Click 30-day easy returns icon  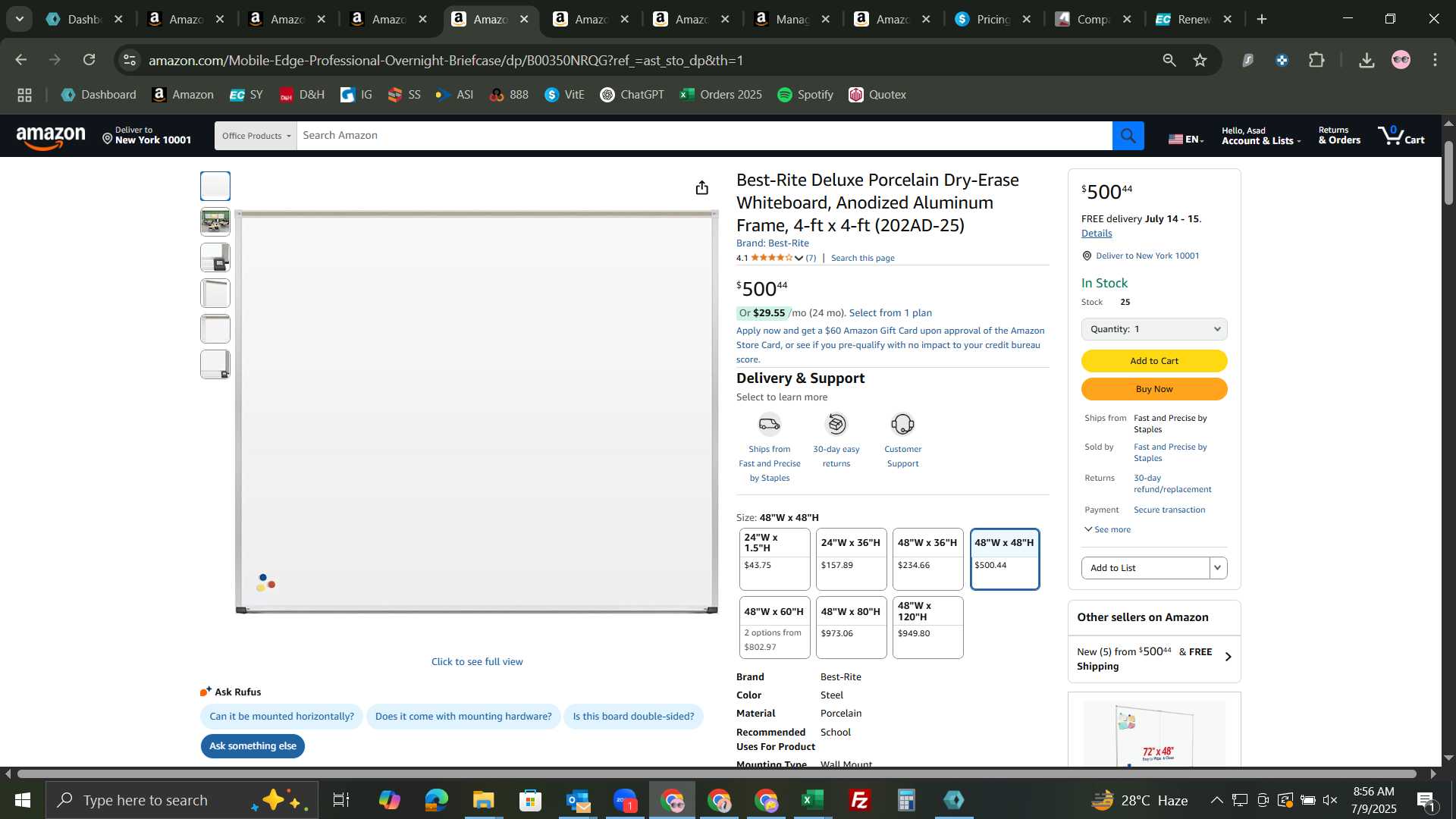836,424
